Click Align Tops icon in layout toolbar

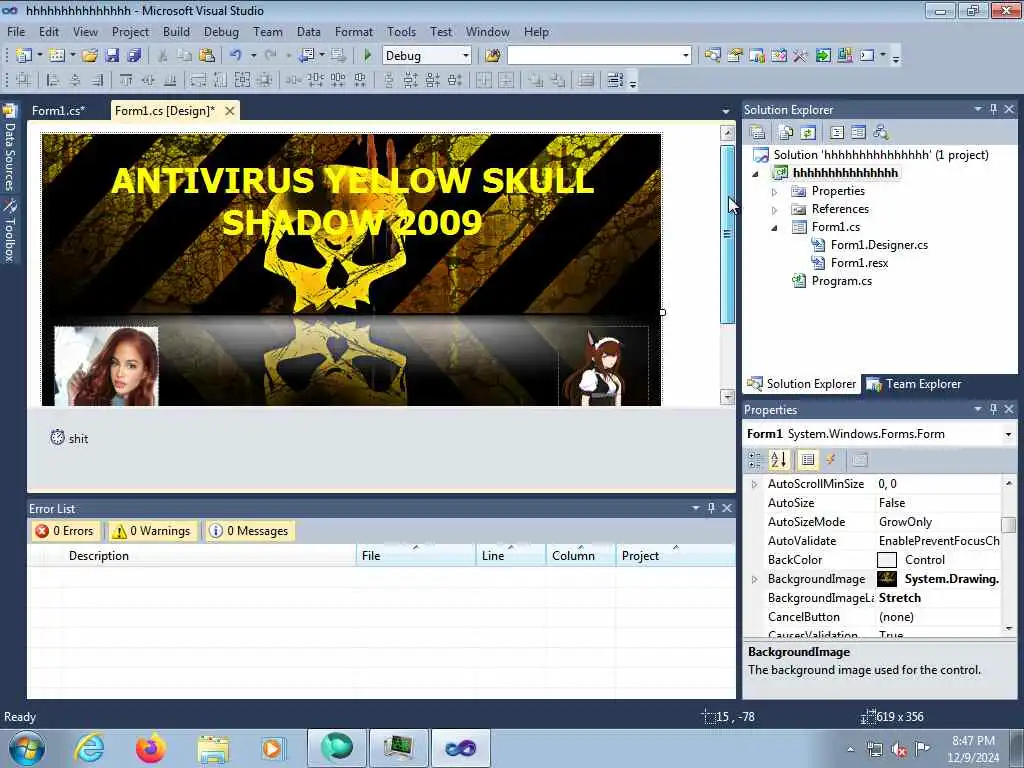click(x=126, y=80)
